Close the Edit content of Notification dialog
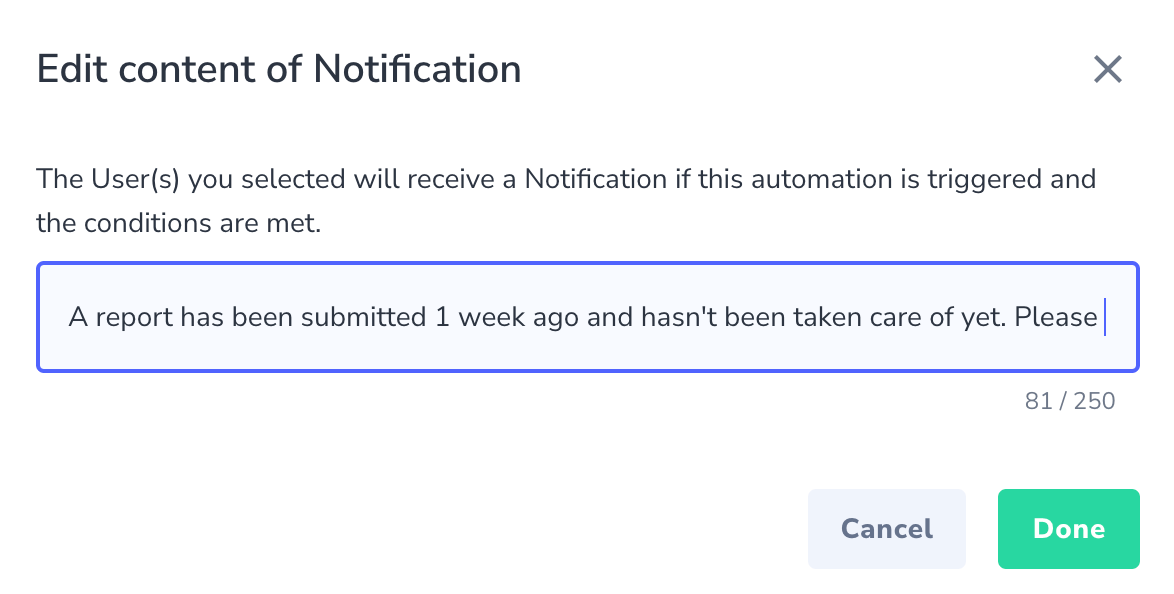1174x594 pixels. tap(1108, 70)
